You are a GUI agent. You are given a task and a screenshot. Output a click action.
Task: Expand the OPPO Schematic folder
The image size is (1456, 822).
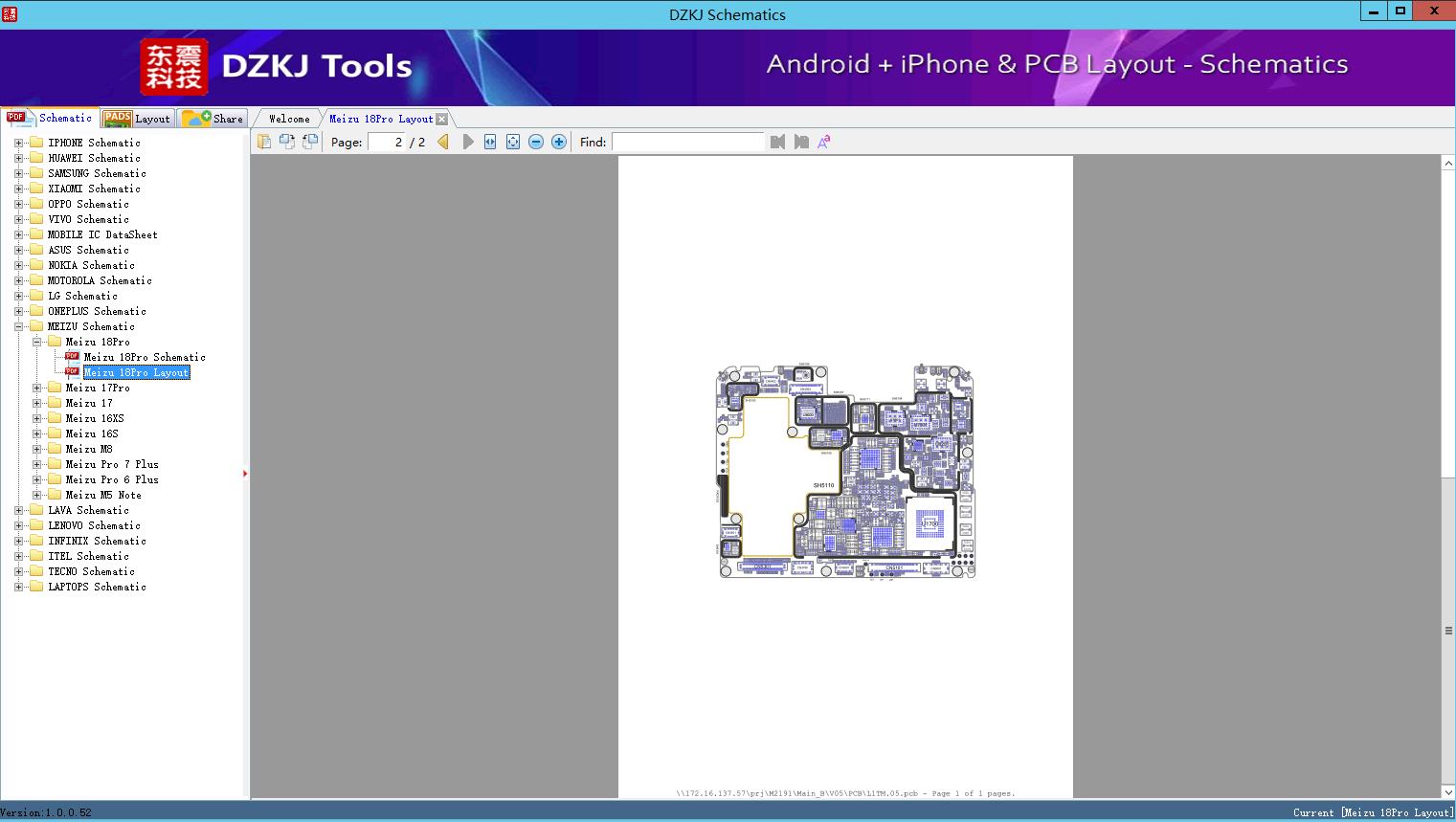(18, 204)
